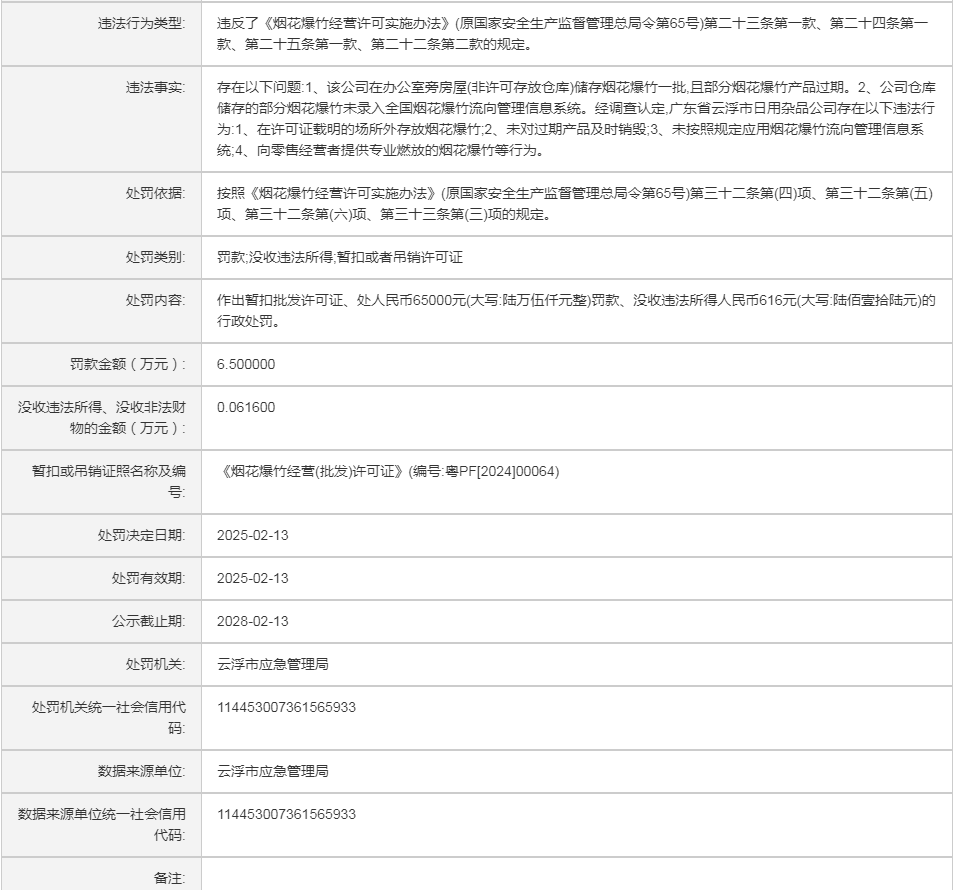The image size is (954, 890).
Task: Click the 暂扣或吊销证照名称及编号 label
Action: pos(108,481)
